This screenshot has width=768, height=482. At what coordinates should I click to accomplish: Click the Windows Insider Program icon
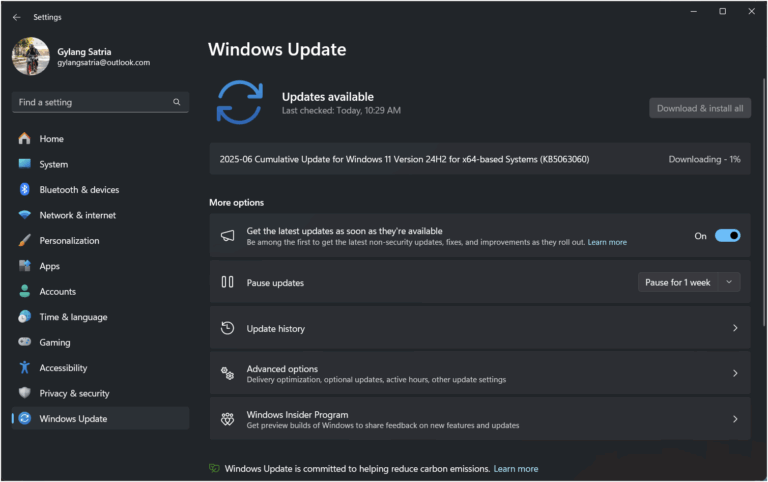pyautogui.click(x=227, y=419)
